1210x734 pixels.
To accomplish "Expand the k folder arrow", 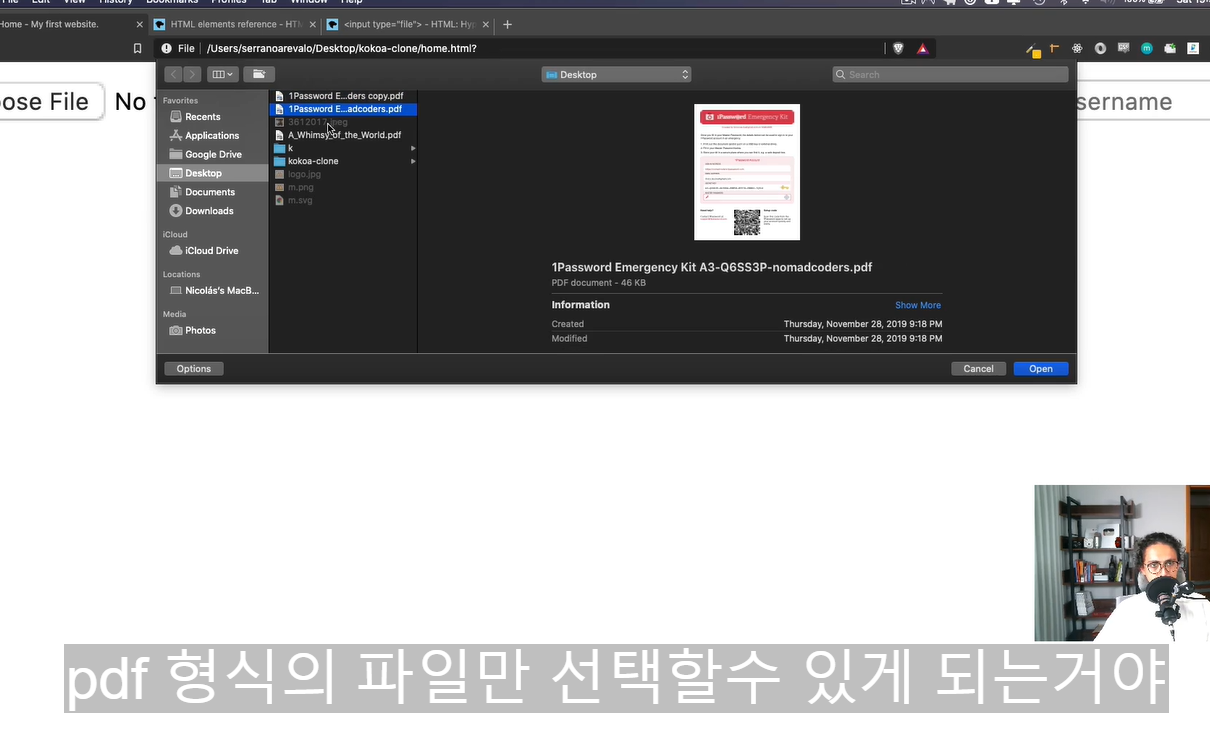I will tap(413, 148).
